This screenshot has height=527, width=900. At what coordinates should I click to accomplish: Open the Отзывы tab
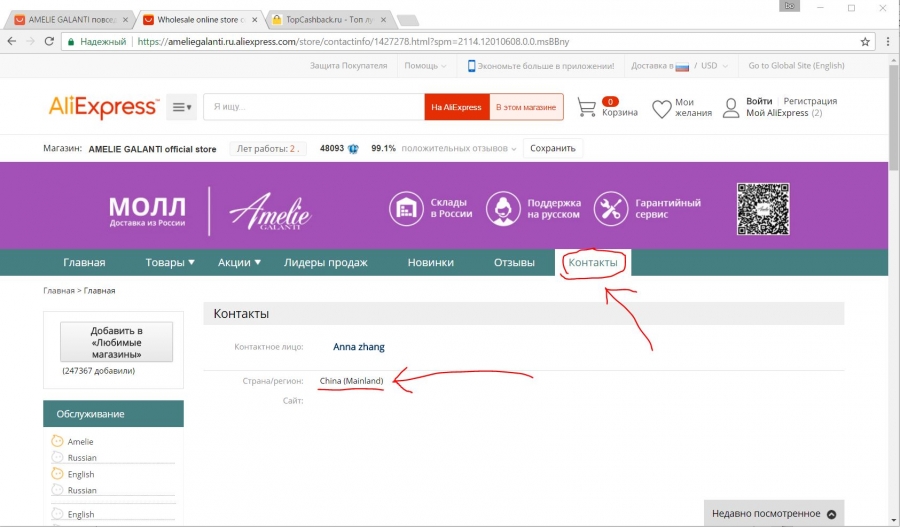tap(514, 262)
